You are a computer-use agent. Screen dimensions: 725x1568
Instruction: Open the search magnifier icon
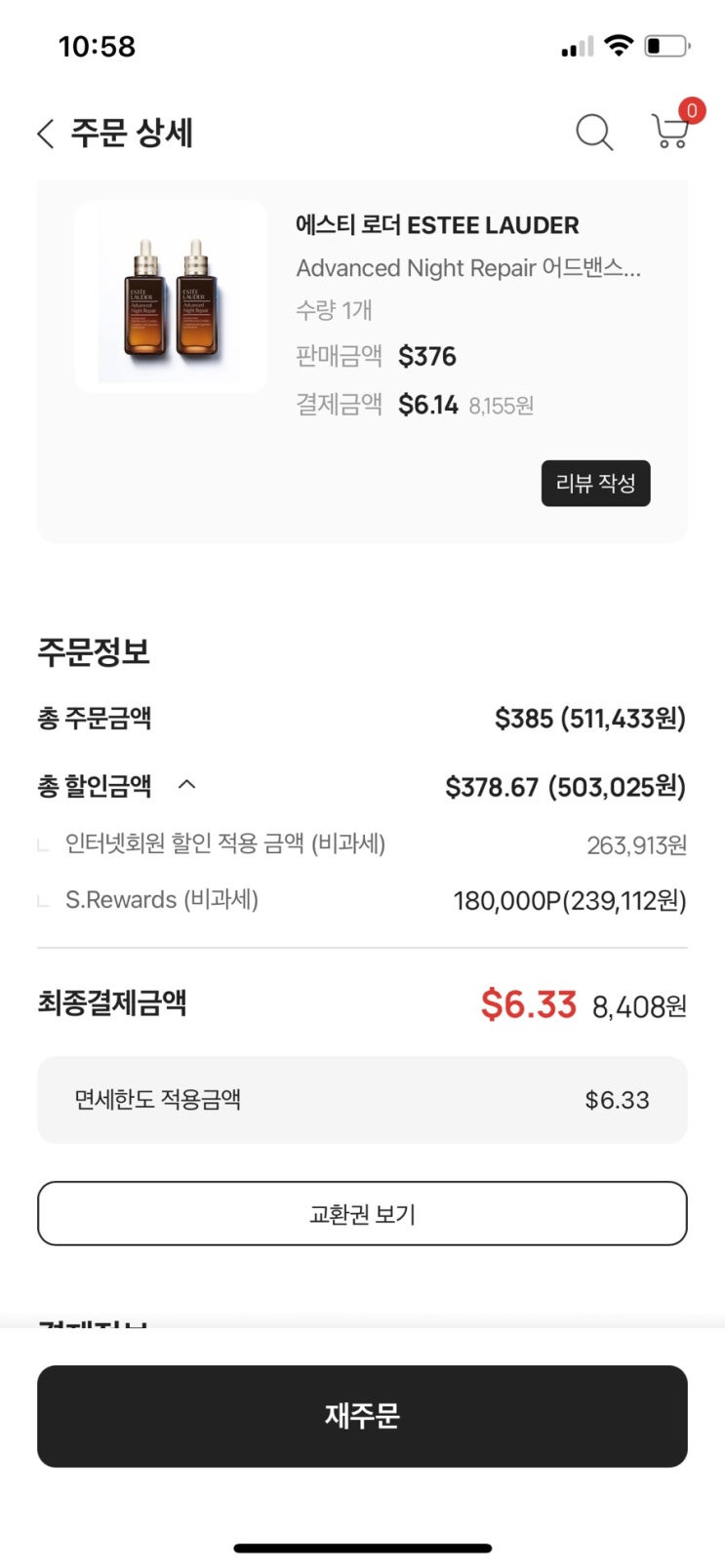point(593,132)
